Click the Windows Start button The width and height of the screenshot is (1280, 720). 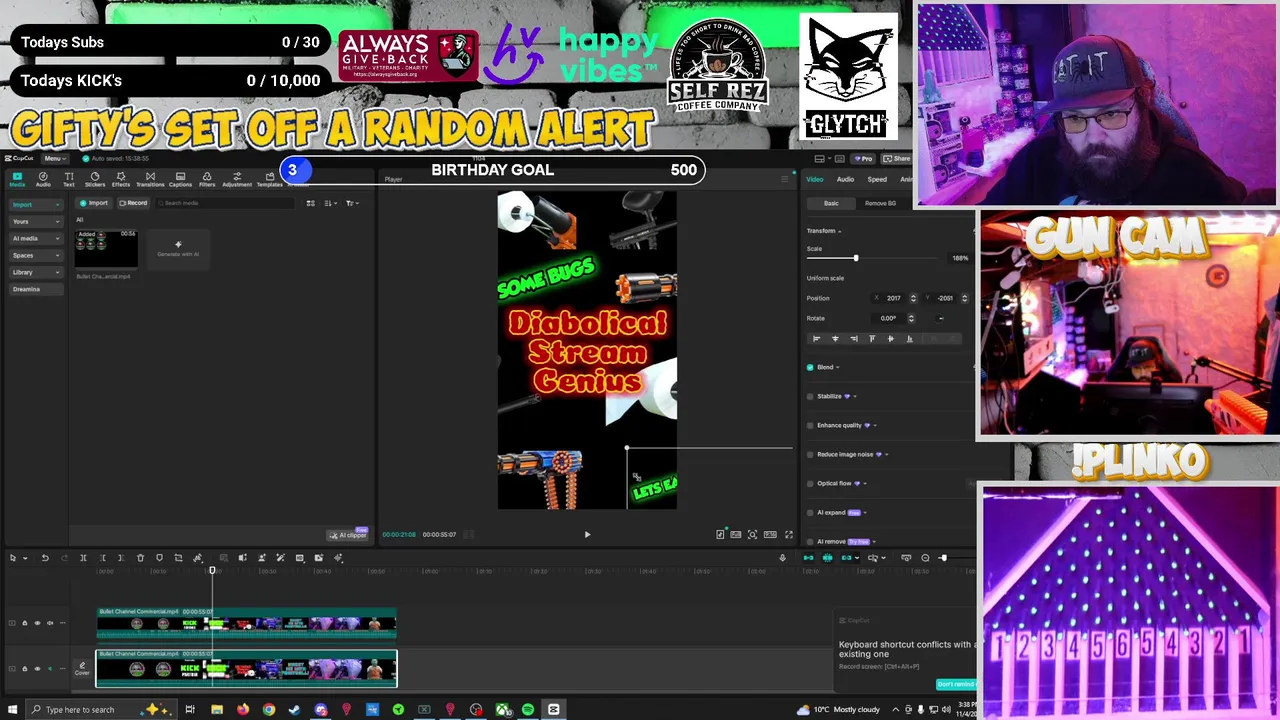pyautogui.click(x=12, y=710)
